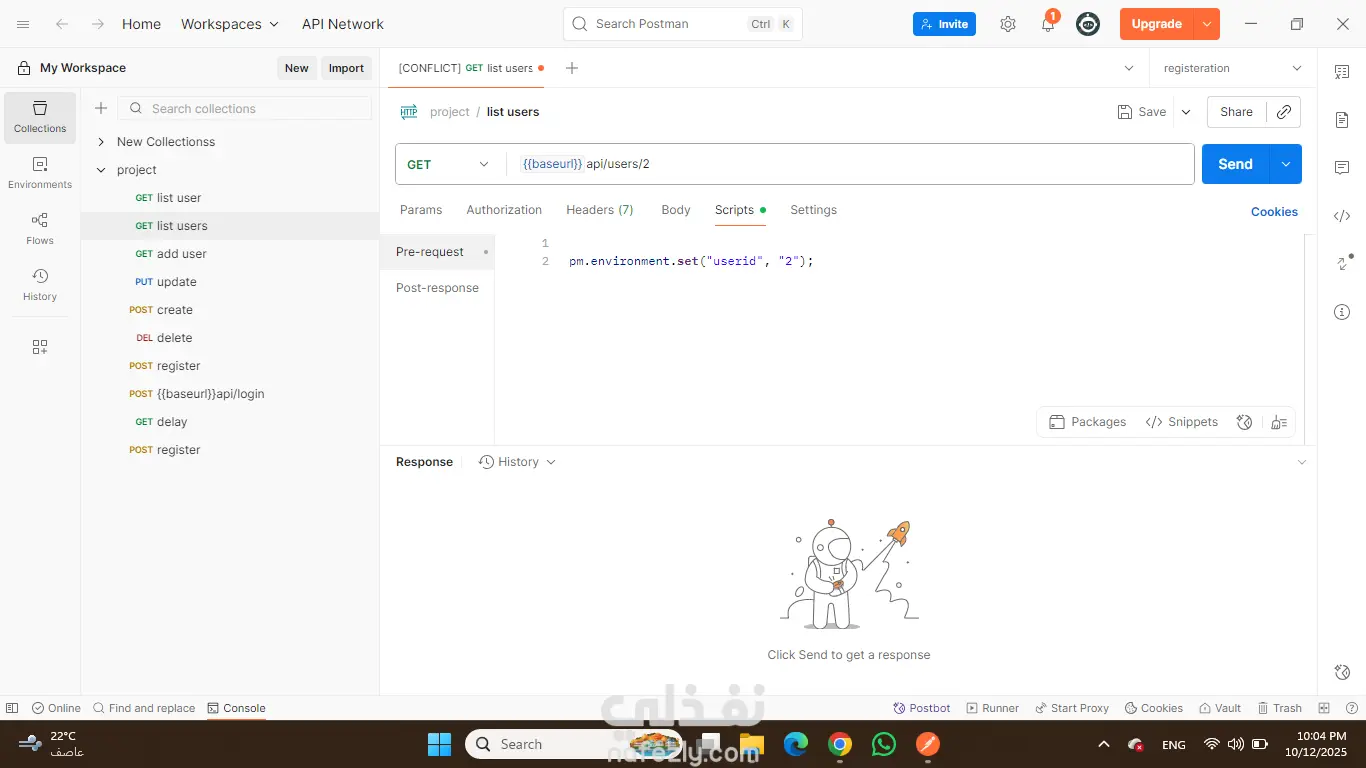Click the Save button

pos(1141,112)
